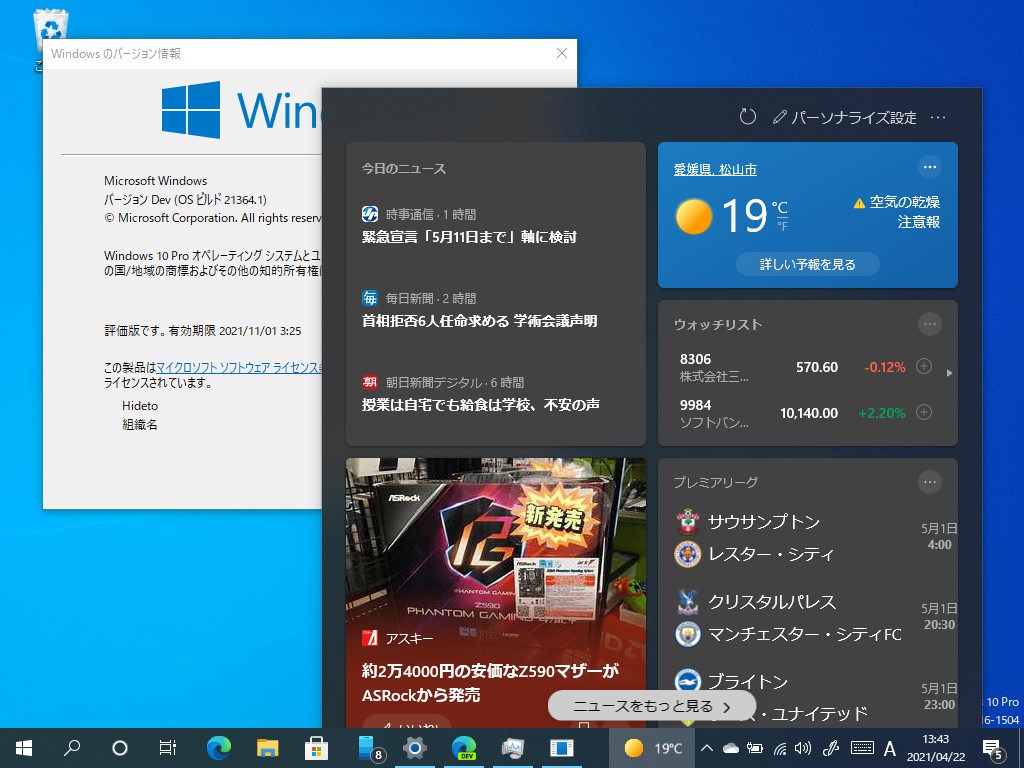Open the ウォッチリスト card options menu
The image size is (1024, 768).
[930, 324]
